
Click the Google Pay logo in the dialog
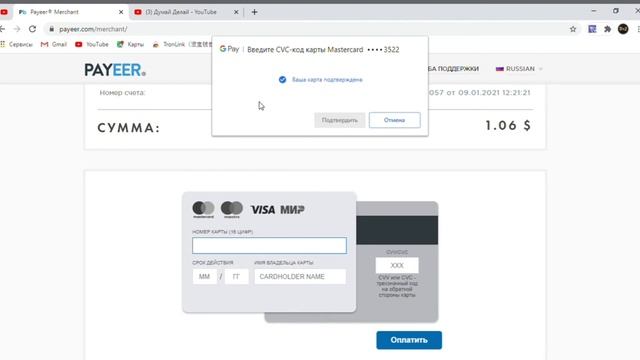click(x=229, y=49)
